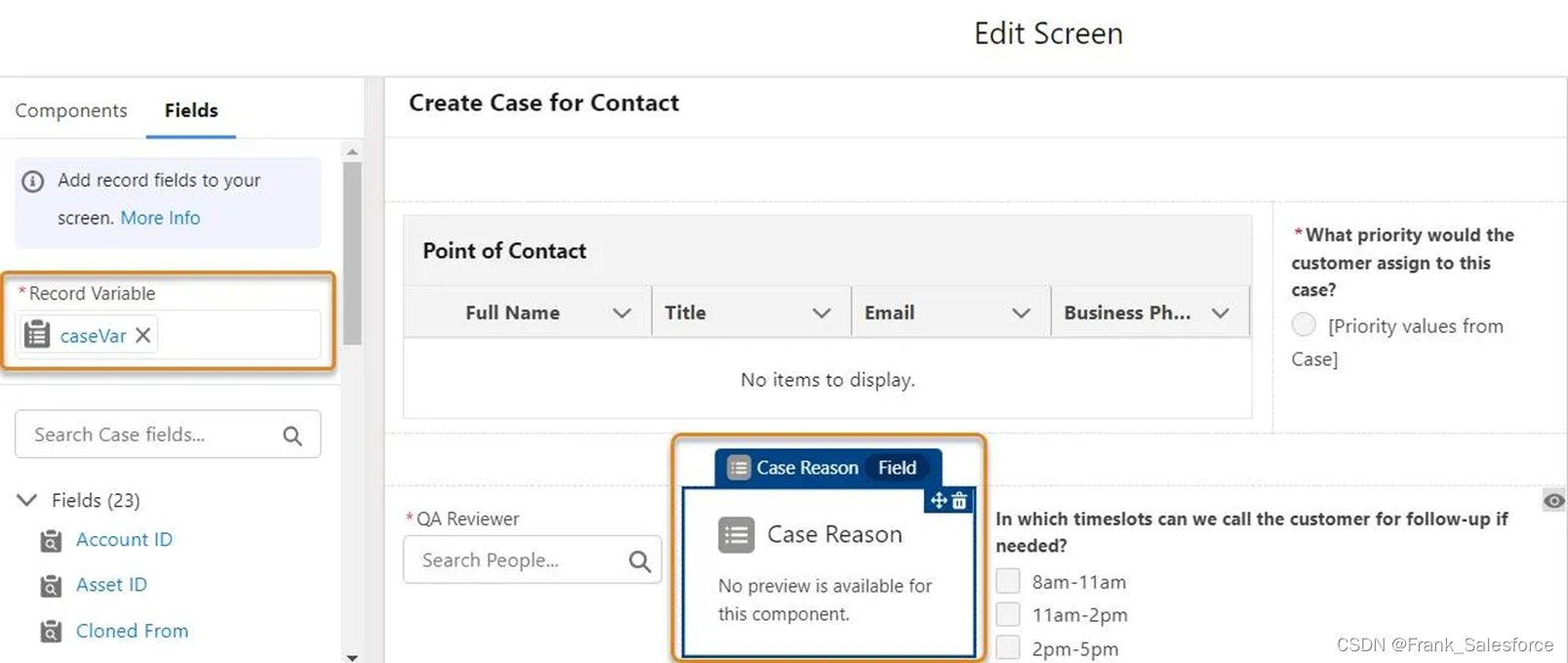
Task: Click the fields panel vertical scrollbar
Action: coord(352,254)
